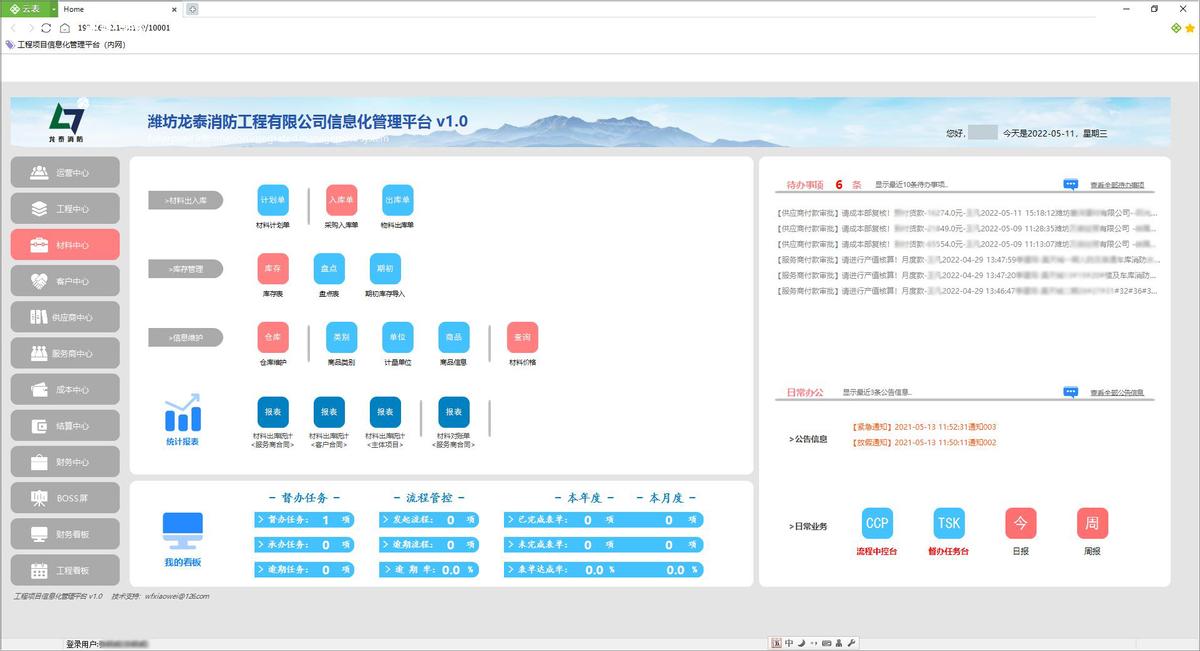Open the TSK 督办任务台 icon
Image resolution: width=1200 pixels, height=651 pixels.
click(948, 522)
